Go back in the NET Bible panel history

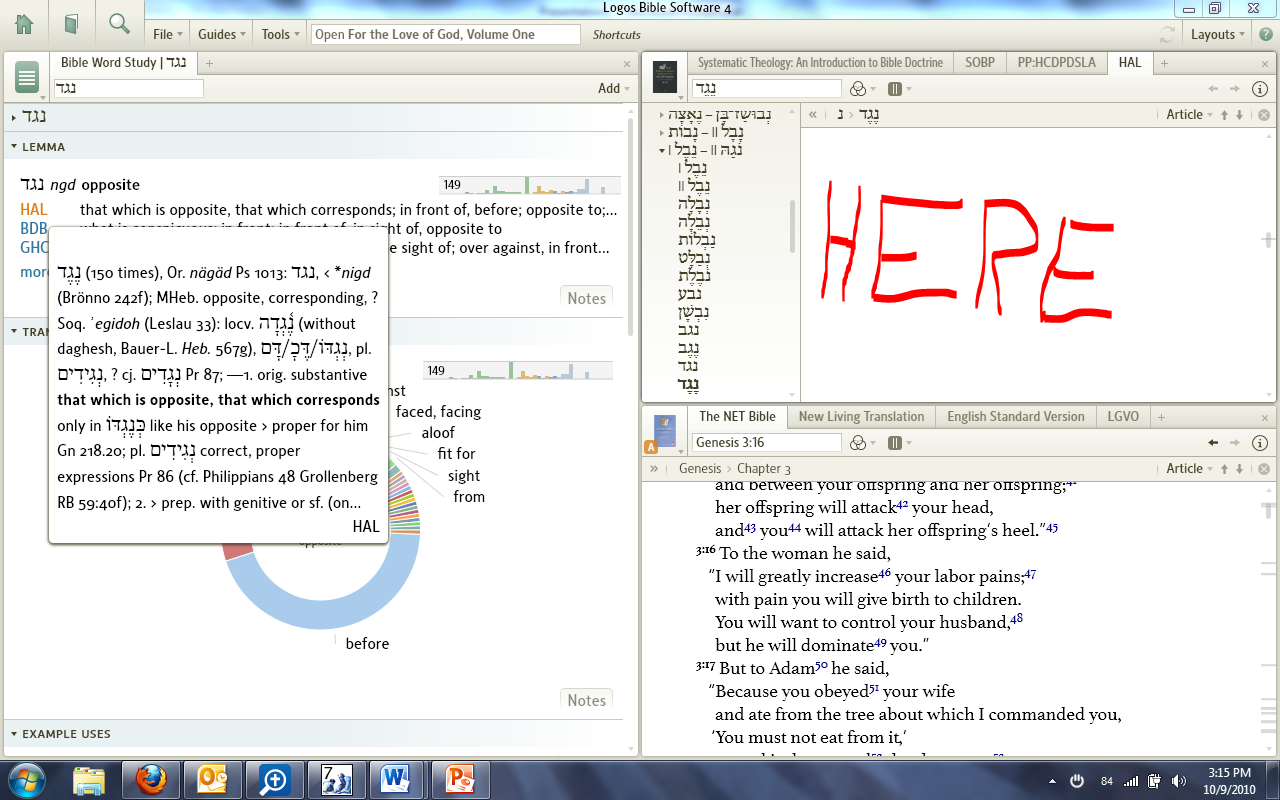click(x=1214, y=442)
